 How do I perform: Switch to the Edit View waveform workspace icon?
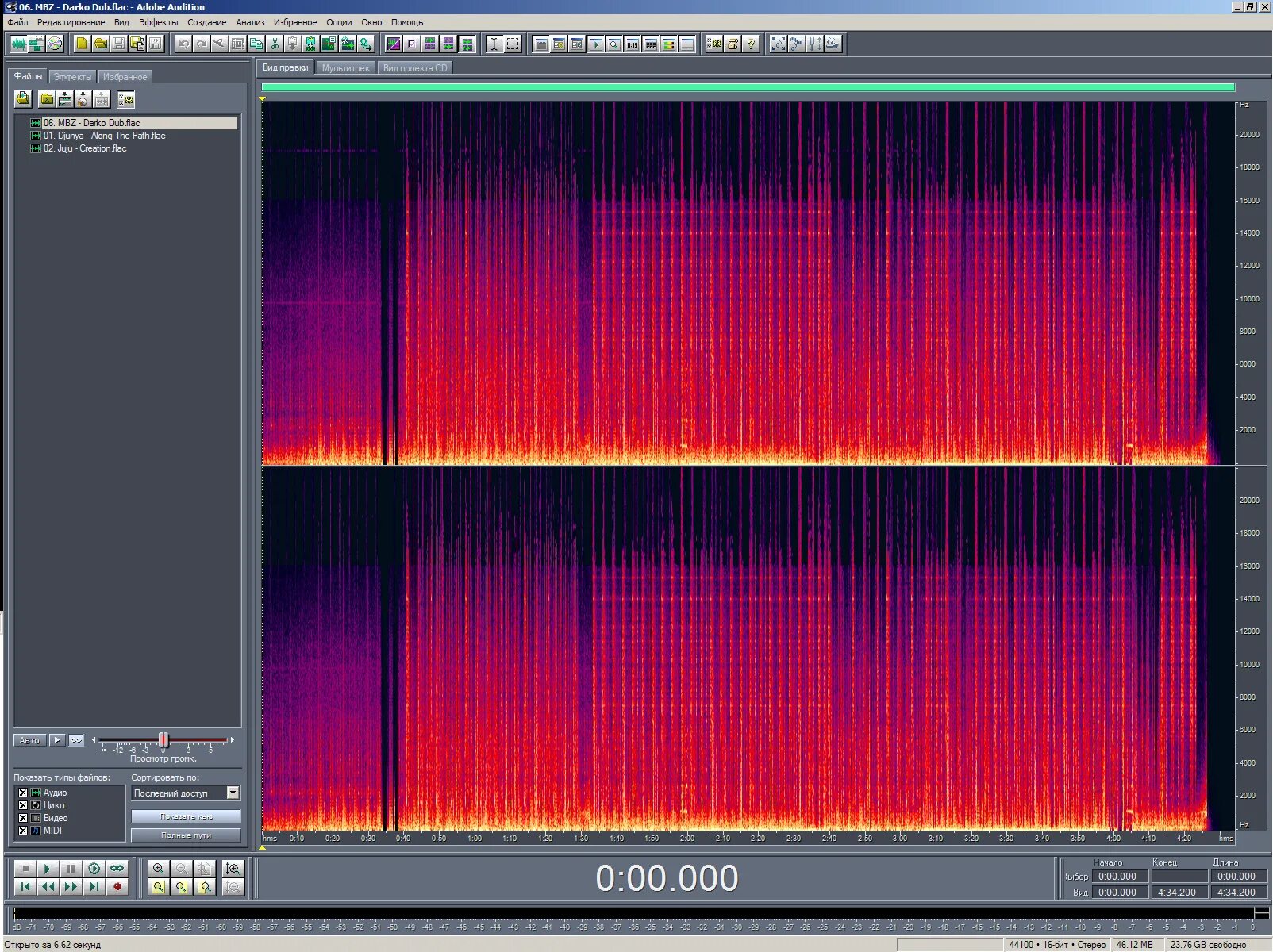(x=18, y=44)
